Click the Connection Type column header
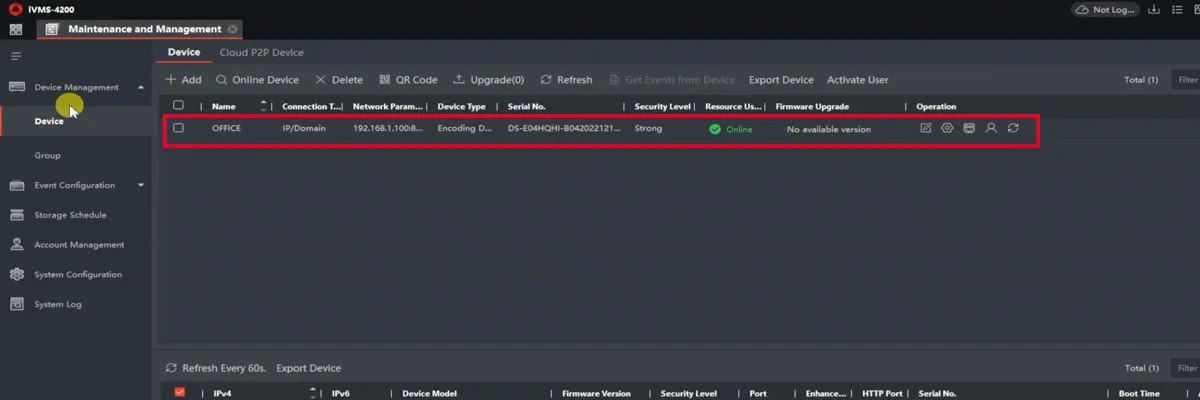This screenshot has height=400, width=1200. [x=312, y=106]
